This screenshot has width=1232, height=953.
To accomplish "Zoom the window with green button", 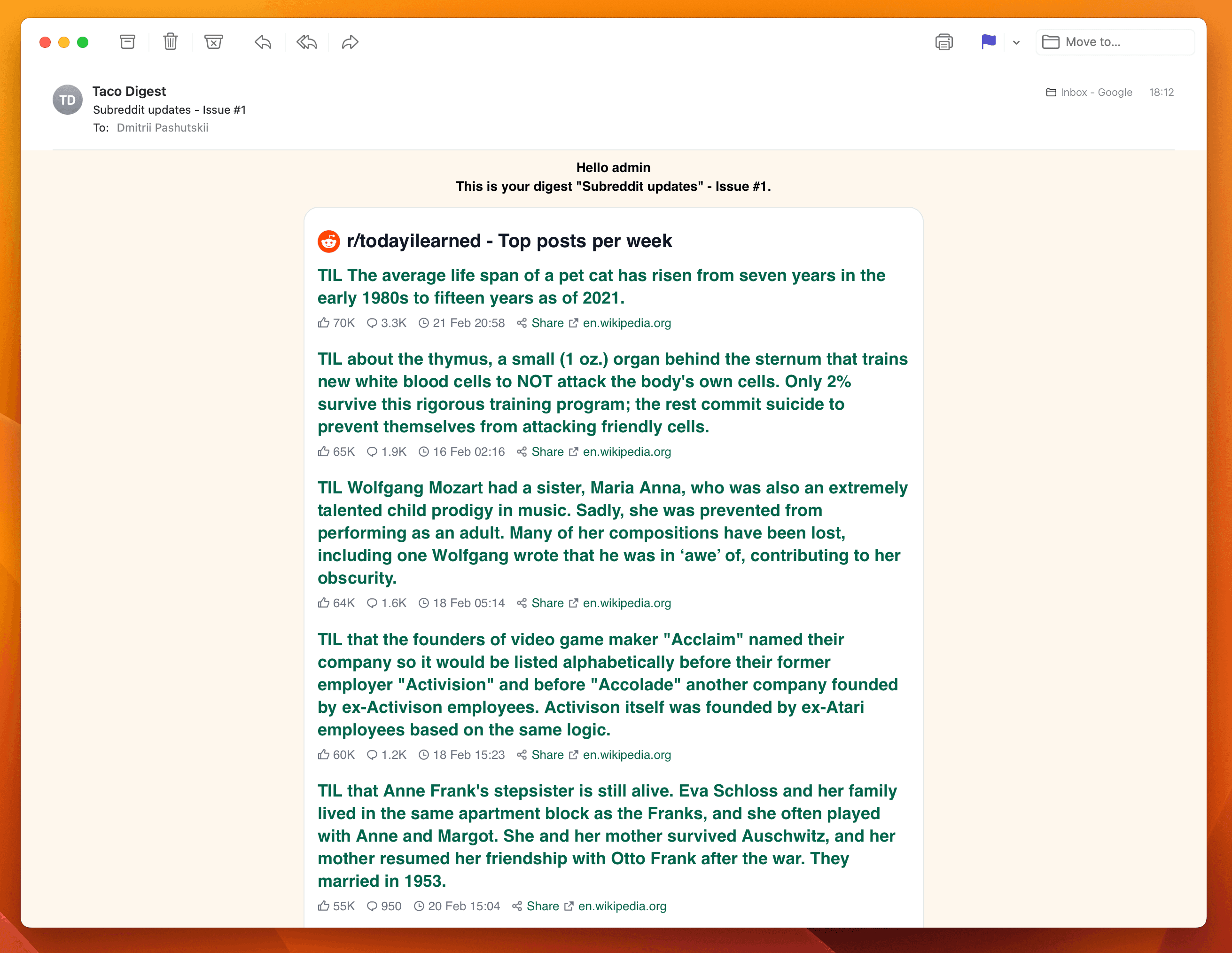I will pyautogui.click(x=83, y=42).
